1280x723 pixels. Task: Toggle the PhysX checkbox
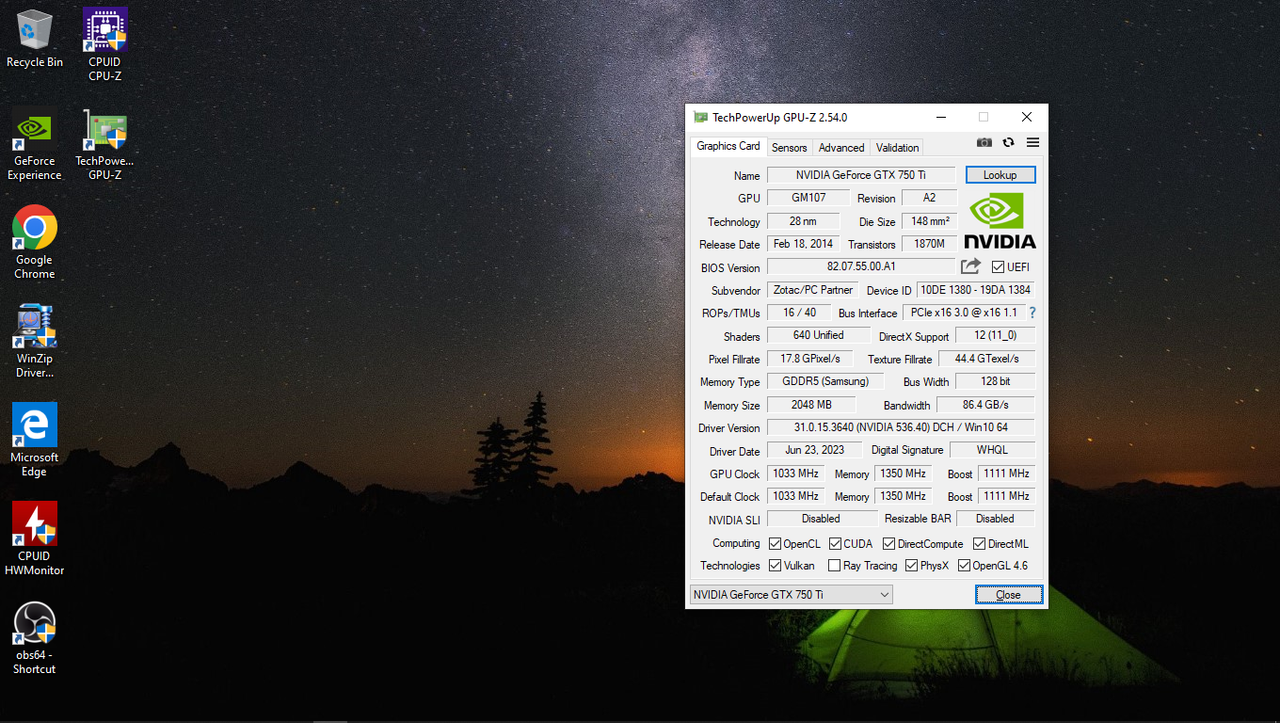tap(912, 566)
